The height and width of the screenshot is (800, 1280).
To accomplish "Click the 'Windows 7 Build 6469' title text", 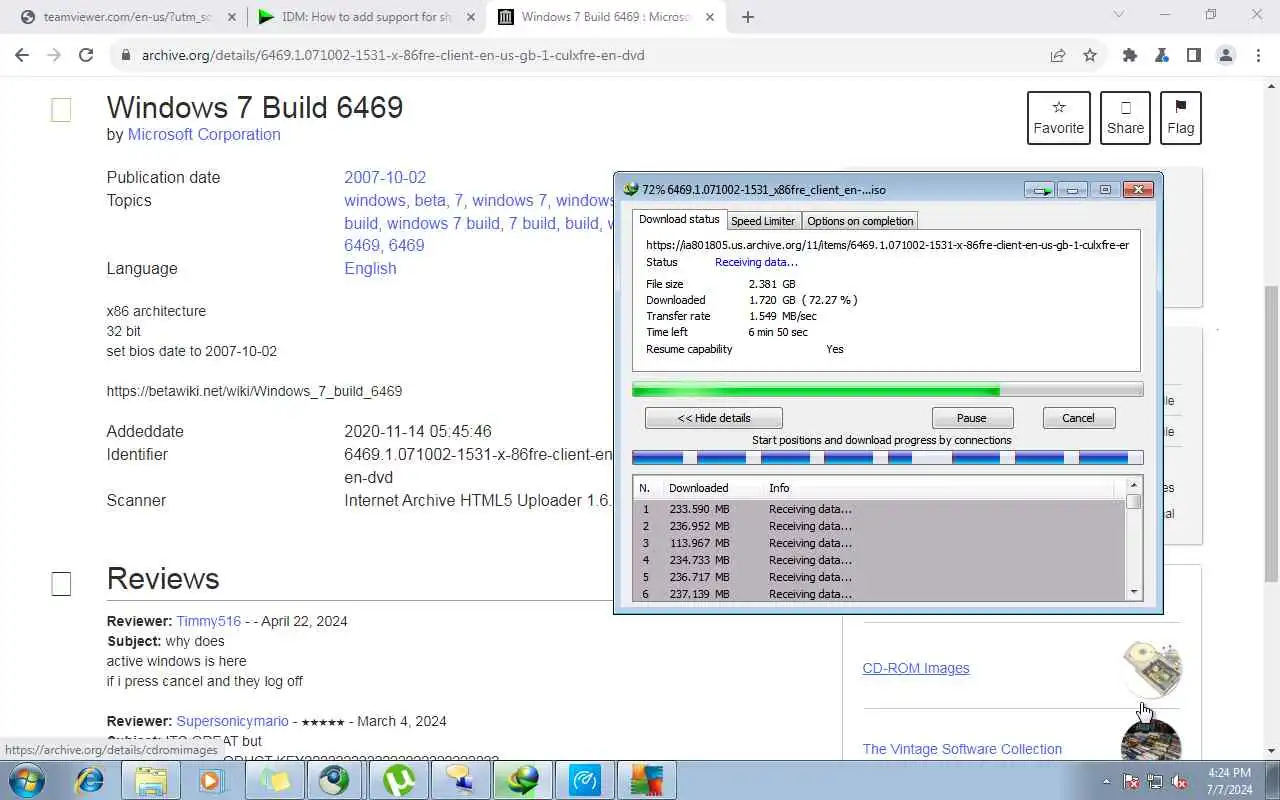I will pos(255,108).
